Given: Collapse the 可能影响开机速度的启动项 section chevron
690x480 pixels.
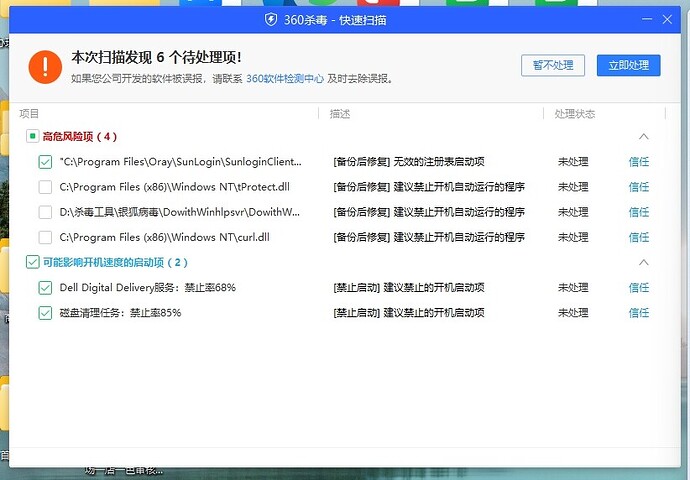Looking at the screenshot, I should coord(643,262).
